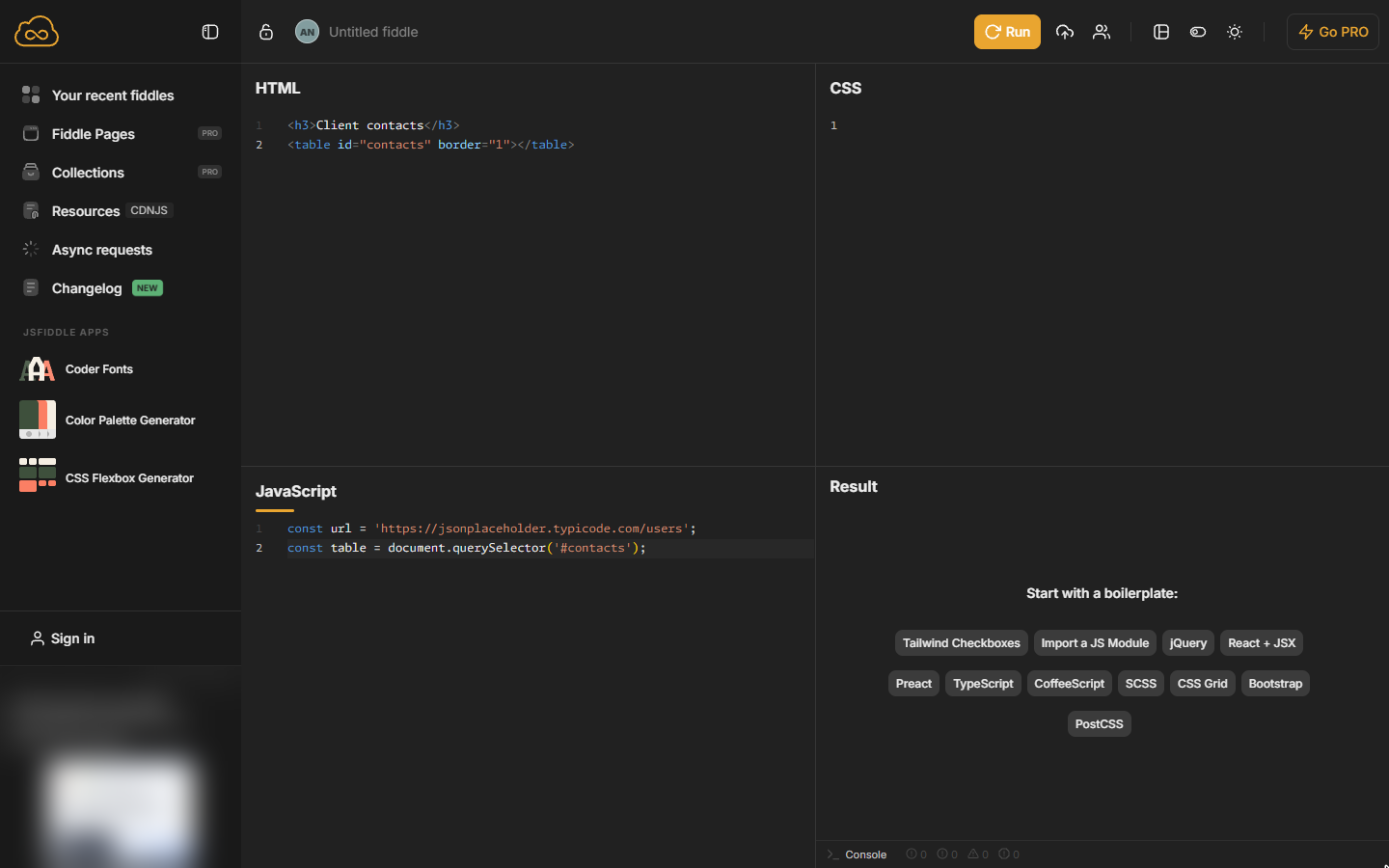Screen dimensions: 1389x868
Task: Choose the CoffeeScript boilerplate
Action: (x=1069, y=684)
